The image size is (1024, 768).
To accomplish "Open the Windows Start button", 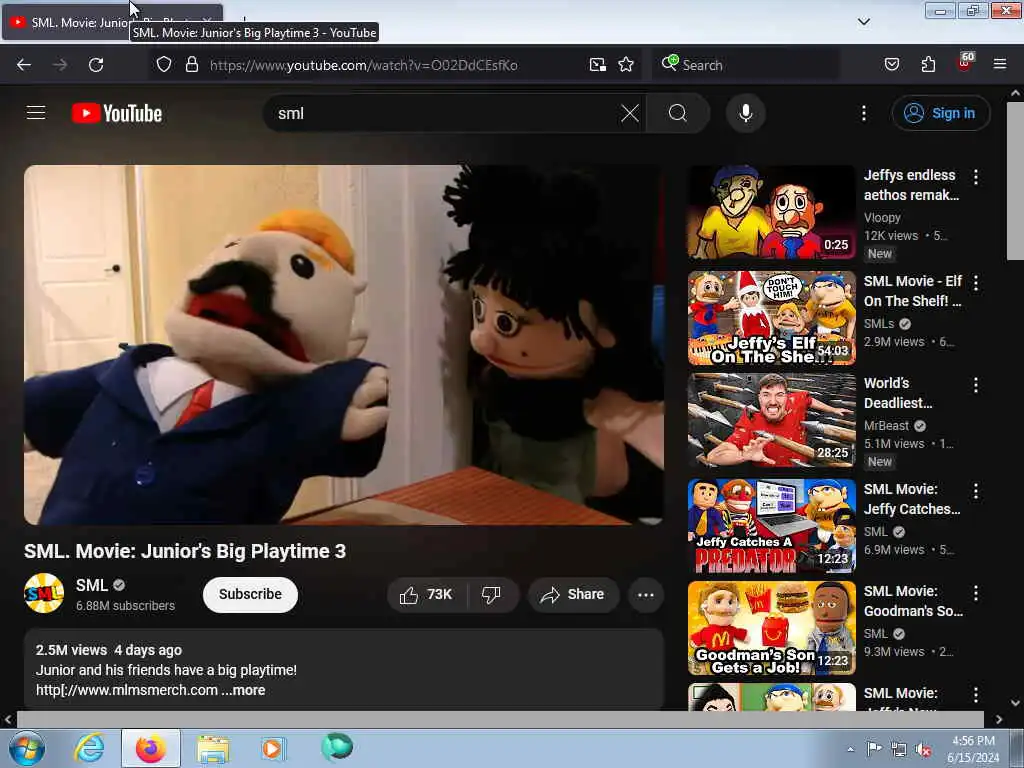I will point(27,748).
